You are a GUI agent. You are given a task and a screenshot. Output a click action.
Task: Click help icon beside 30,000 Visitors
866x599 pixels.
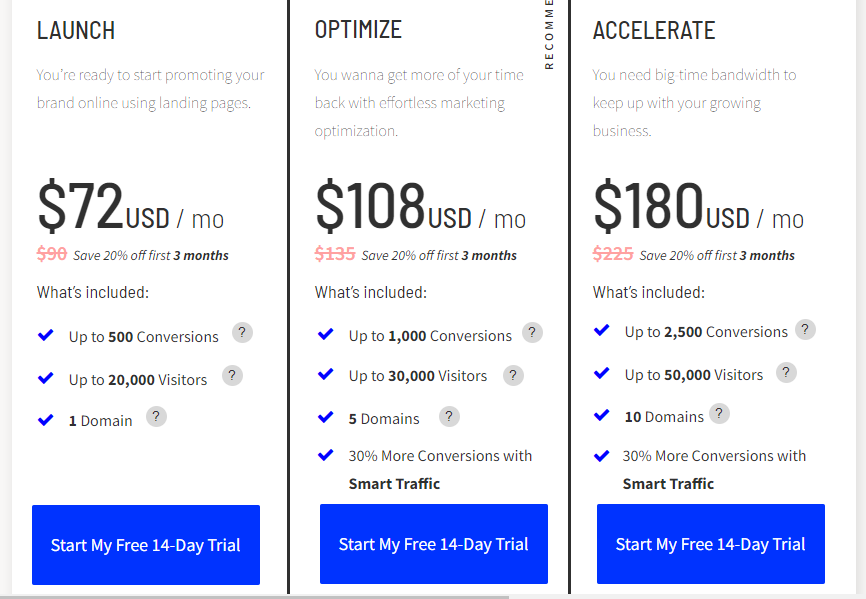click(513, 375)
